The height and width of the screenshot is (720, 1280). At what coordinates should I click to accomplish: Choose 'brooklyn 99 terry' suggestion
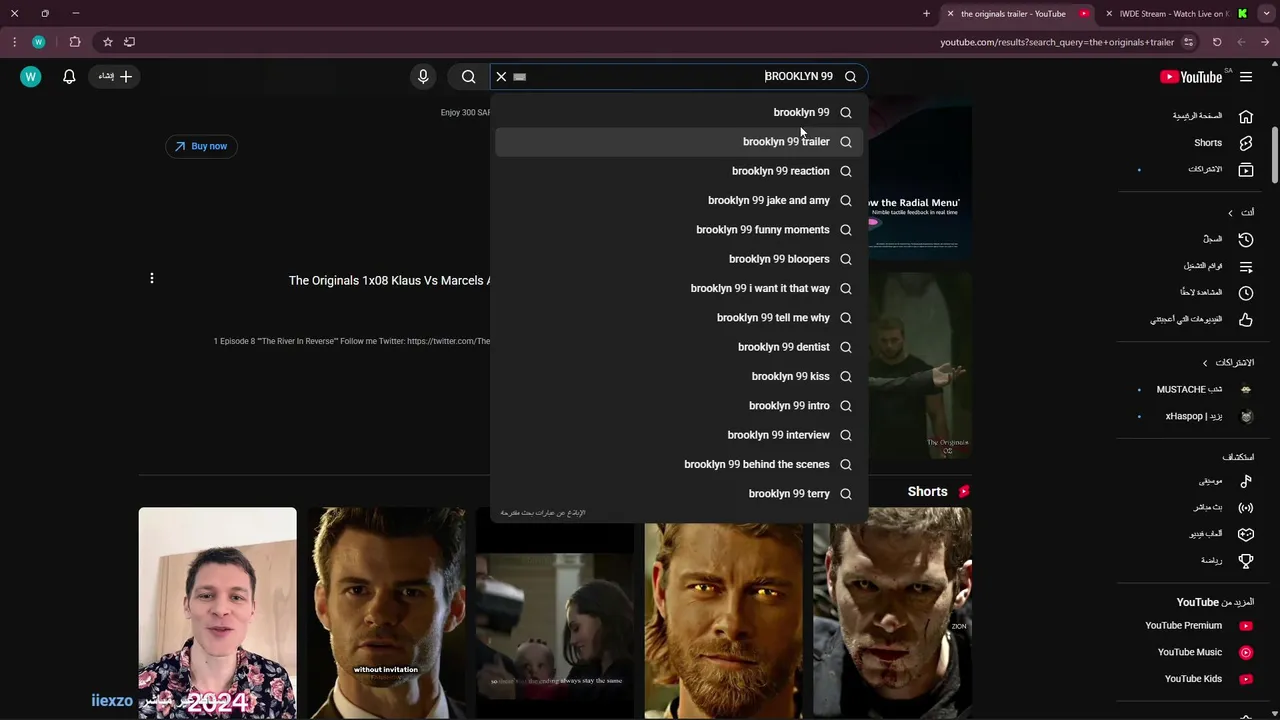[x=679, y=493]
